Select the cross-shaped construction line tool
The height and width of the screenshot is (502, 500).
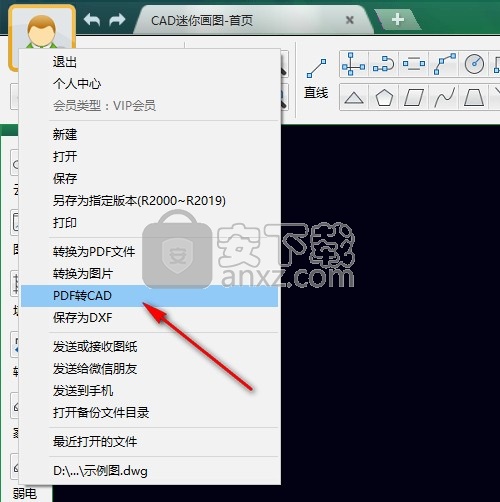pyautogui.click(x=353, y=64)
